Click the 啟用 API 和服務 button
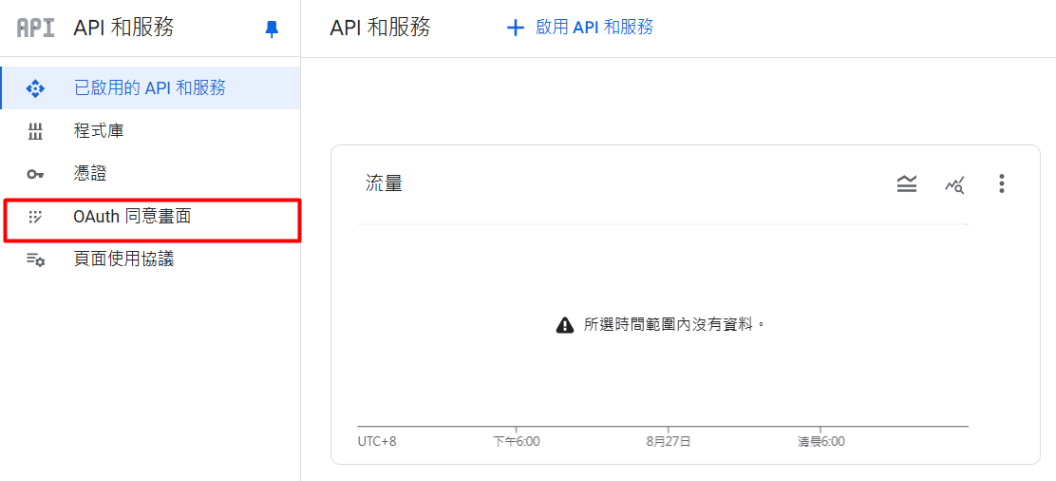The image size is (1056, 481). (x=580, y=28)
